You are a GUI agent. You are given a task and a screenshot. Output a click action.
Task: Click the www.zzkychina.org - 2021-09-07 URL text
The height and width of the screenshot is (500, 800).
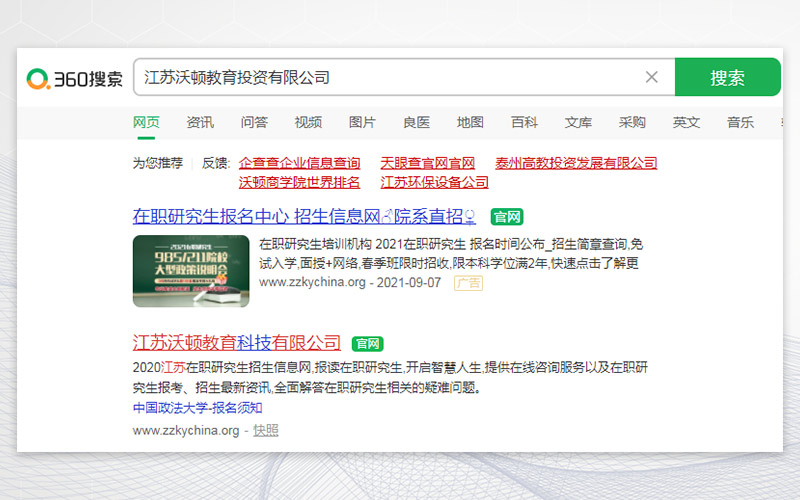click(x=350, y=283)
